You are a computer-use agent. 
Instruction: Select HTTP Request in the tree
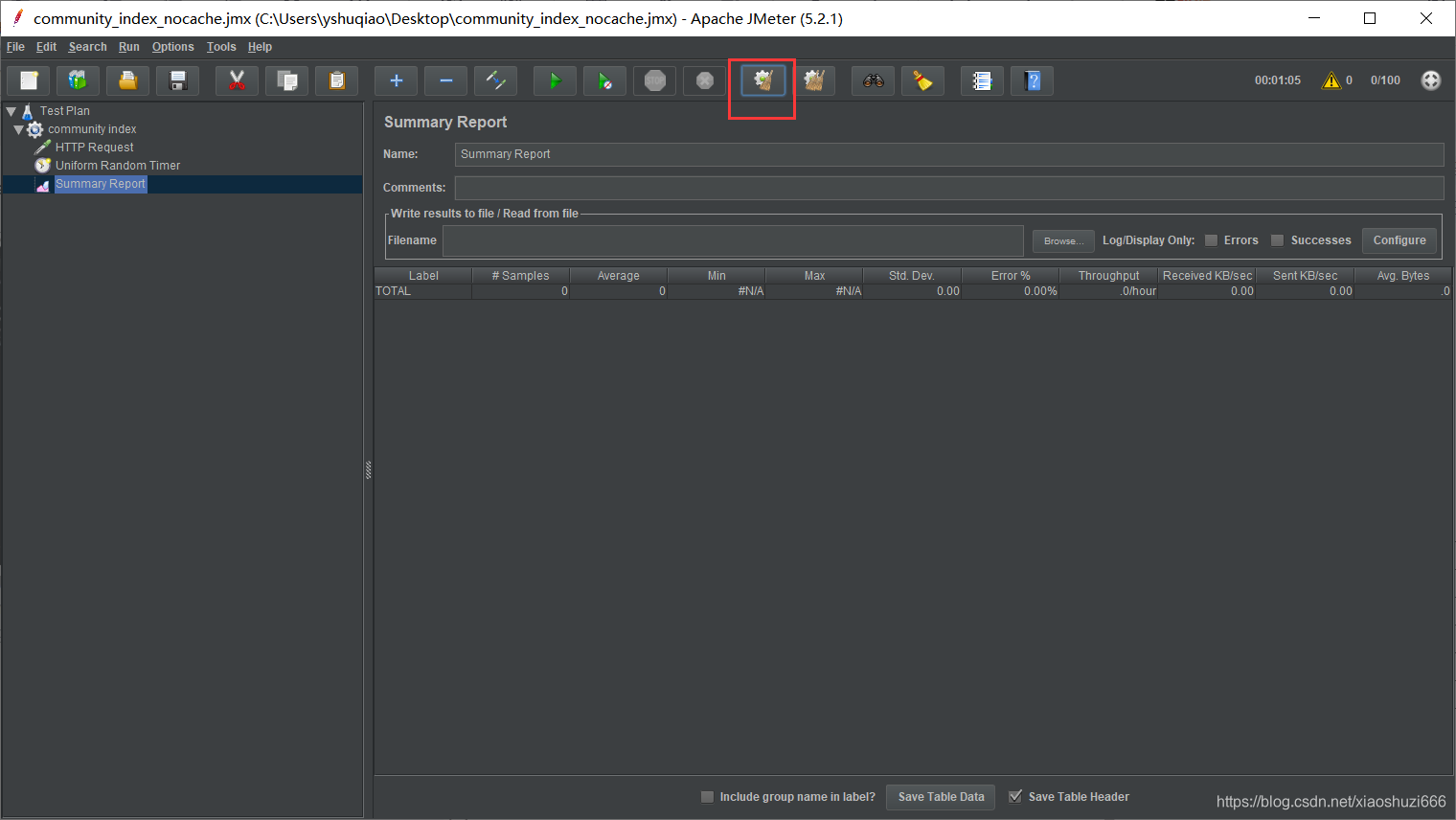[94, 148]
